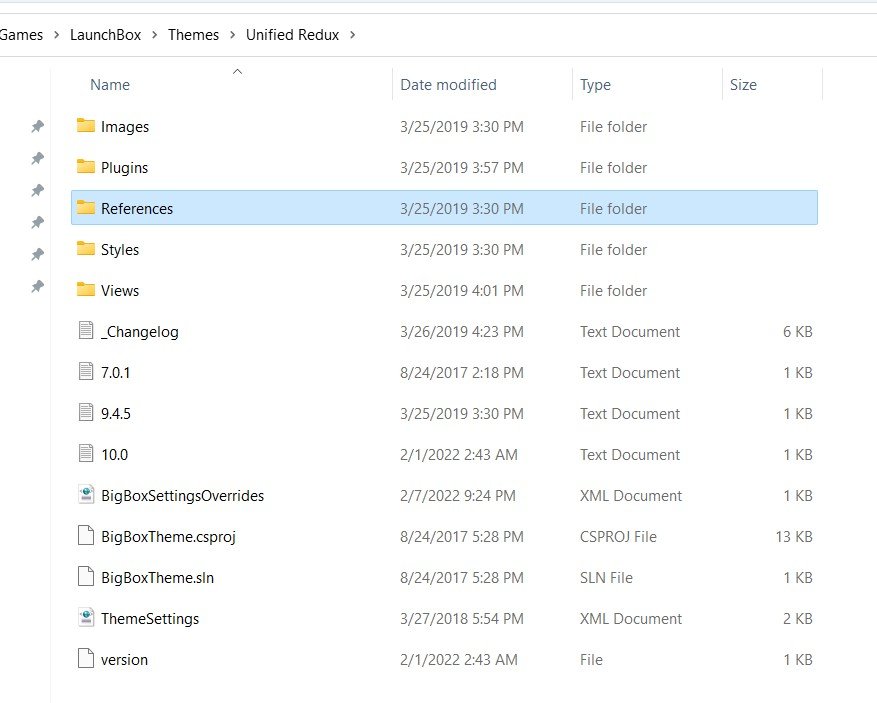Navigate to Games in breadcrumb path
The height and width of the screenshot is (703, 877).
point(21,35)
